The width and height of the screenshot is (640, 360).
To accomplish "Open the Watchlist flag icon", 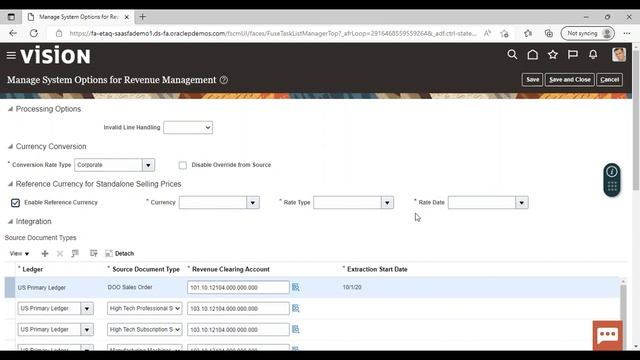I will pos(573,55).
